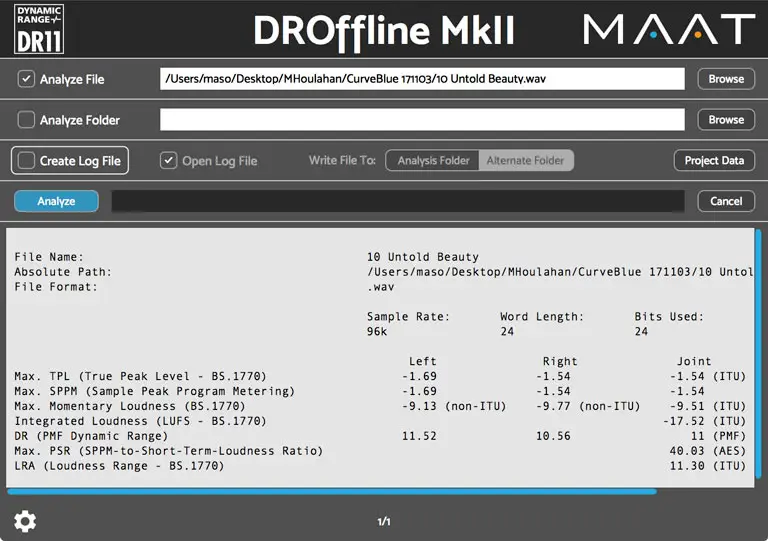Click the Dynamic Range DR11 logo badge
Image resolution: width=768 pixels, height=541 pixels.
[39, 29]
